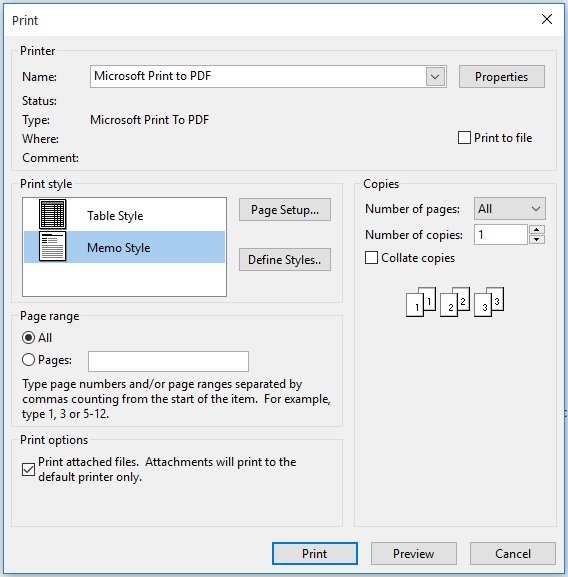Viewport: 568px width, 577px height.
Task: Click the Preview button
Action: (414, 553)
